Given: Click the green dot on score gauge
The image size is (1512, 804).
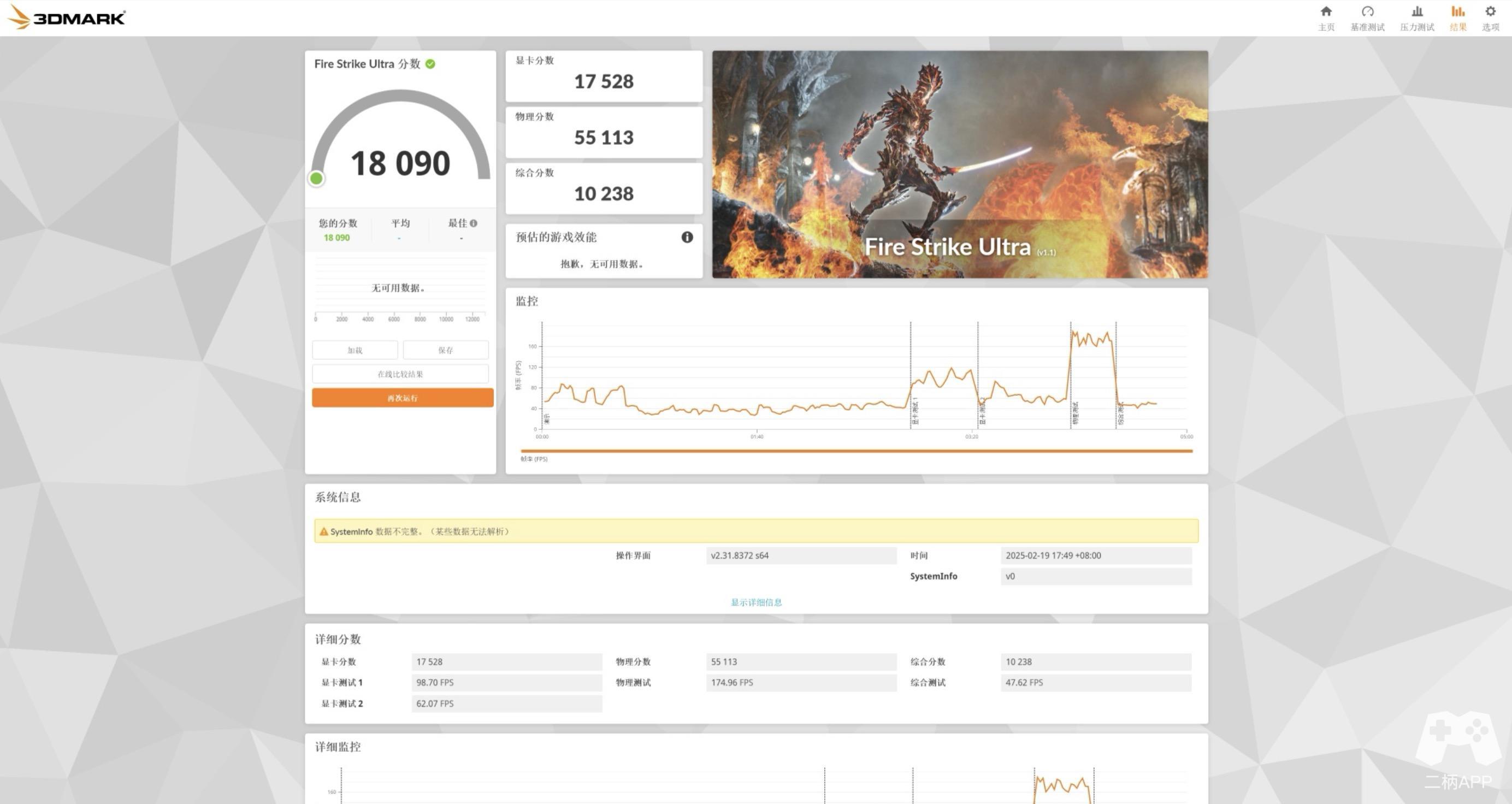Looking at the screenshot, I should pyautogui.click(x=316, y=179).
